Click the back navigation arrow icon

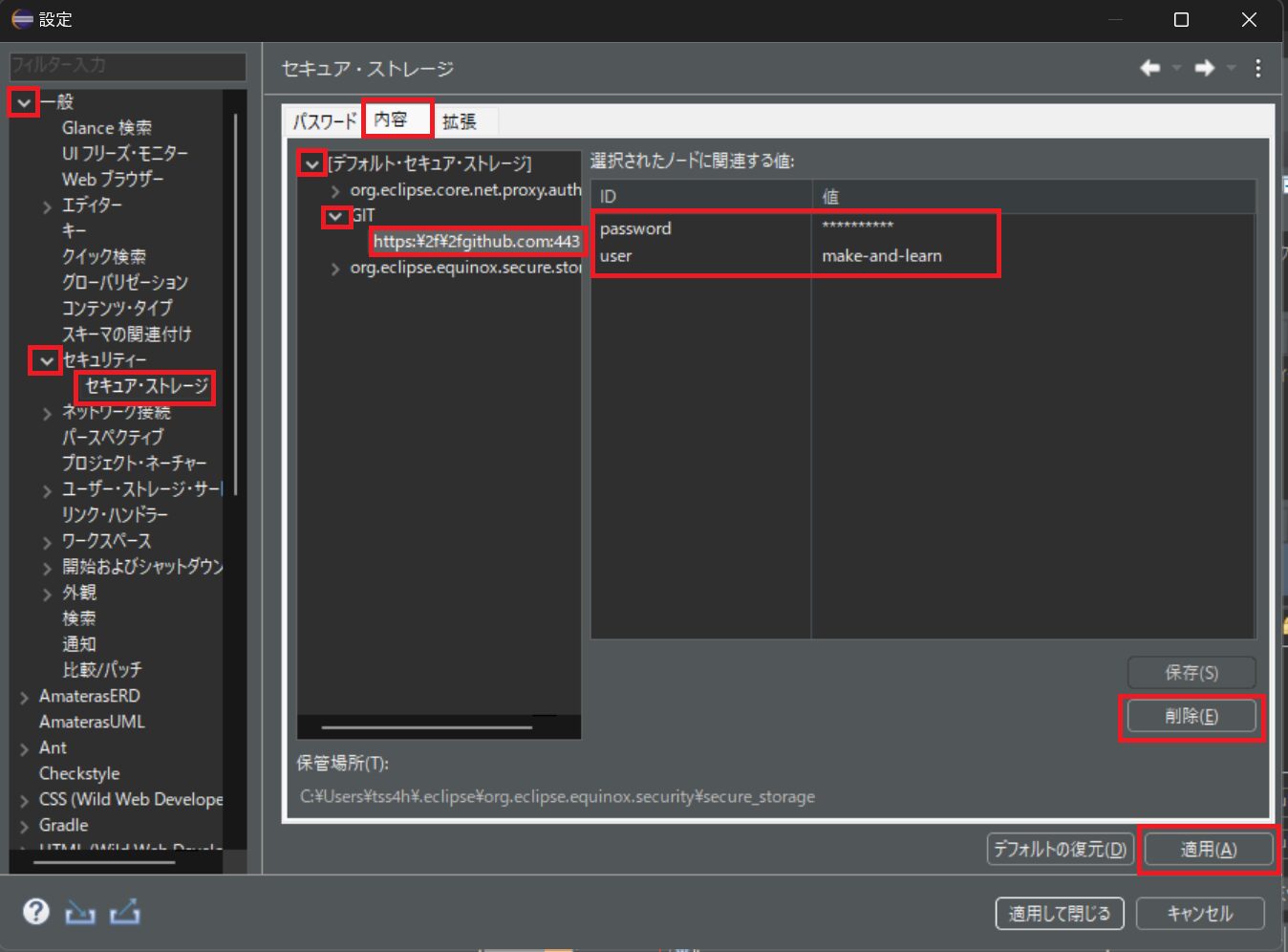click(1150, 68)
